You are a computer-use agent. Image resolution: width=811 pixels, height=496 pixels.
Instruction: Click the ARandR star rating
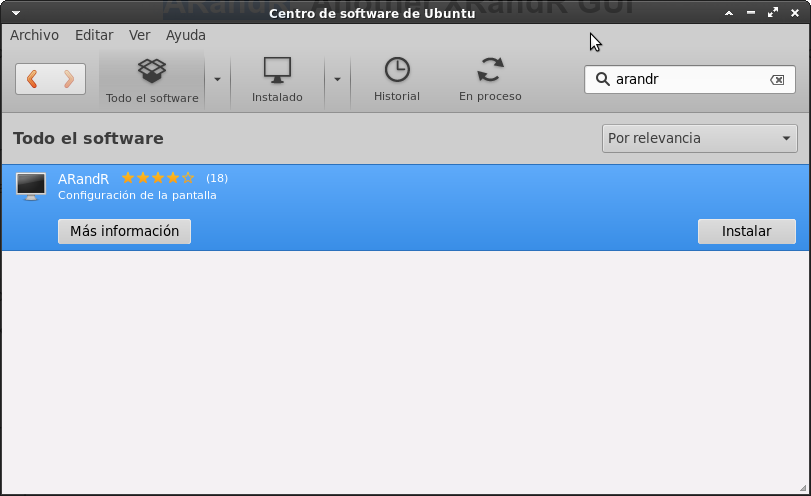(158, 178)
